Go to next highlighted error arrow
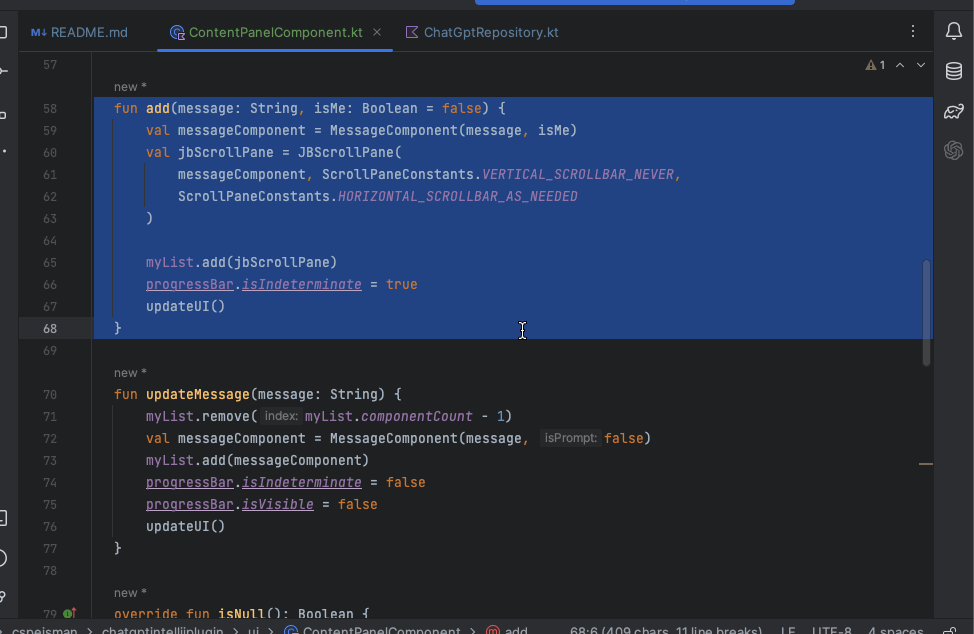Image resolution: width=974 pixels, height=634 pixels. click(x=921, y=65)
